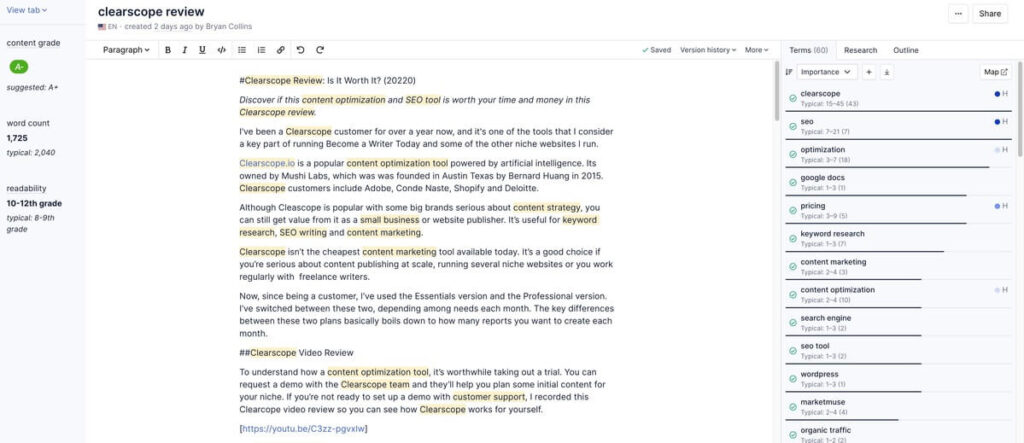Viewport: 1024px width, 443px height.
Task: Download the terms list
Action: tap(887, 72)
